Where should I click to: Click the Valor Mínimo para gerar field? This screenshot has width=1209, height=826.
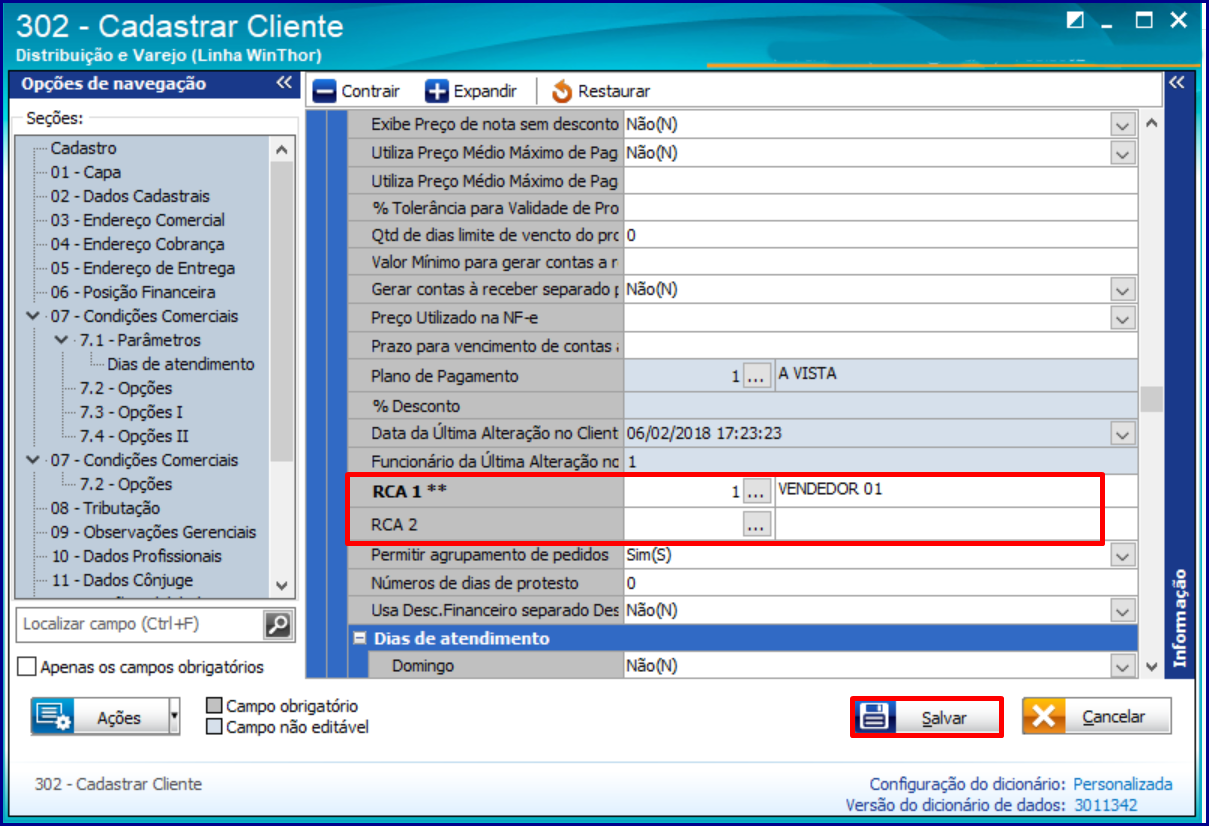[881, 262]
